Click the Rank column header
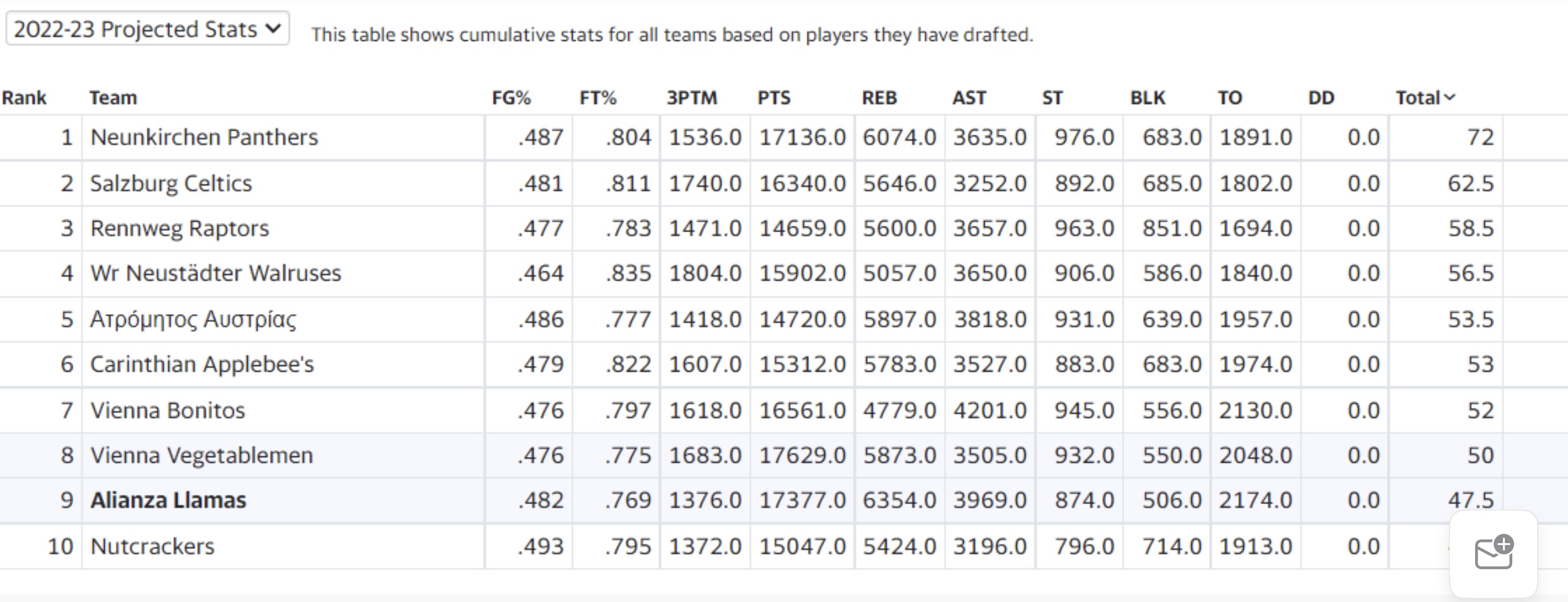Image resolution: width=1568 pixels, height=602 pixels. point(24,98)
